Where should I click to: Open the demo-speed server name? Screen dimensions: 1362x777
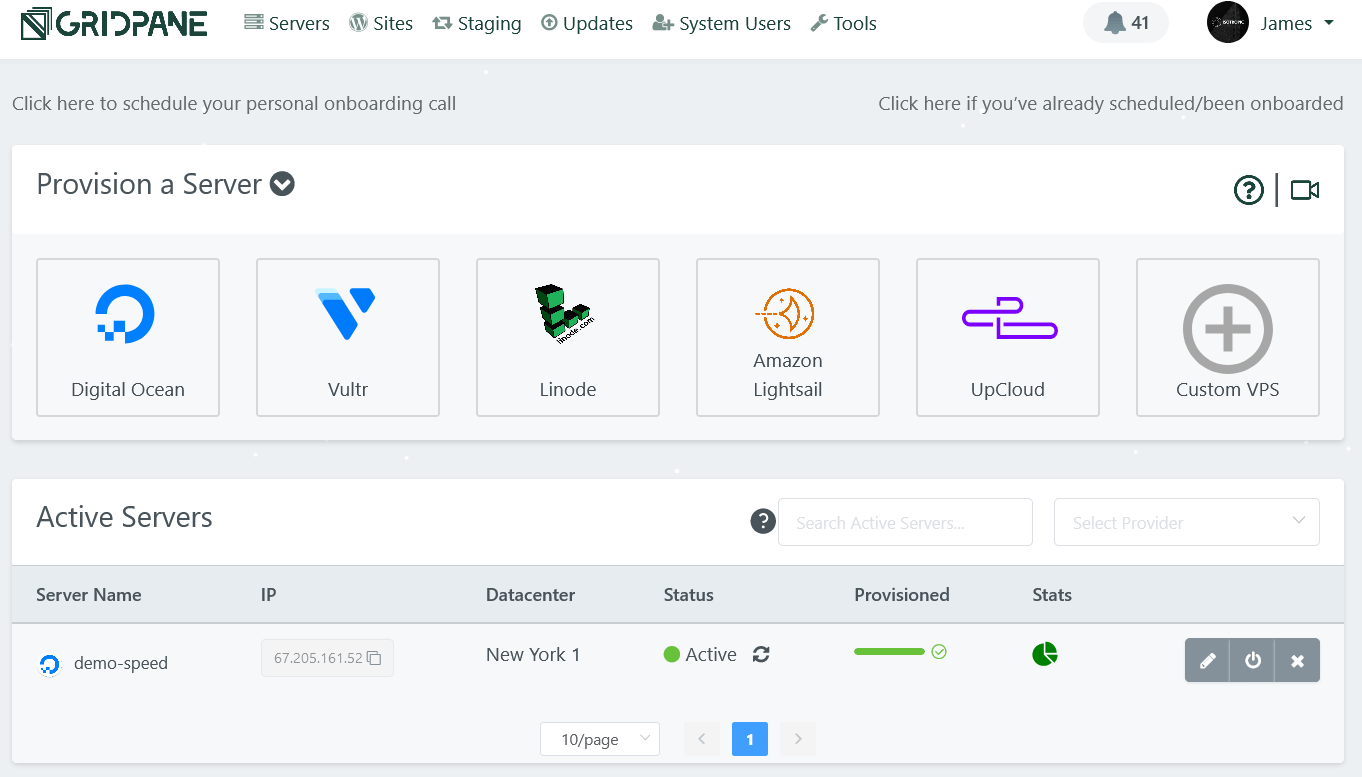(121, 663)
